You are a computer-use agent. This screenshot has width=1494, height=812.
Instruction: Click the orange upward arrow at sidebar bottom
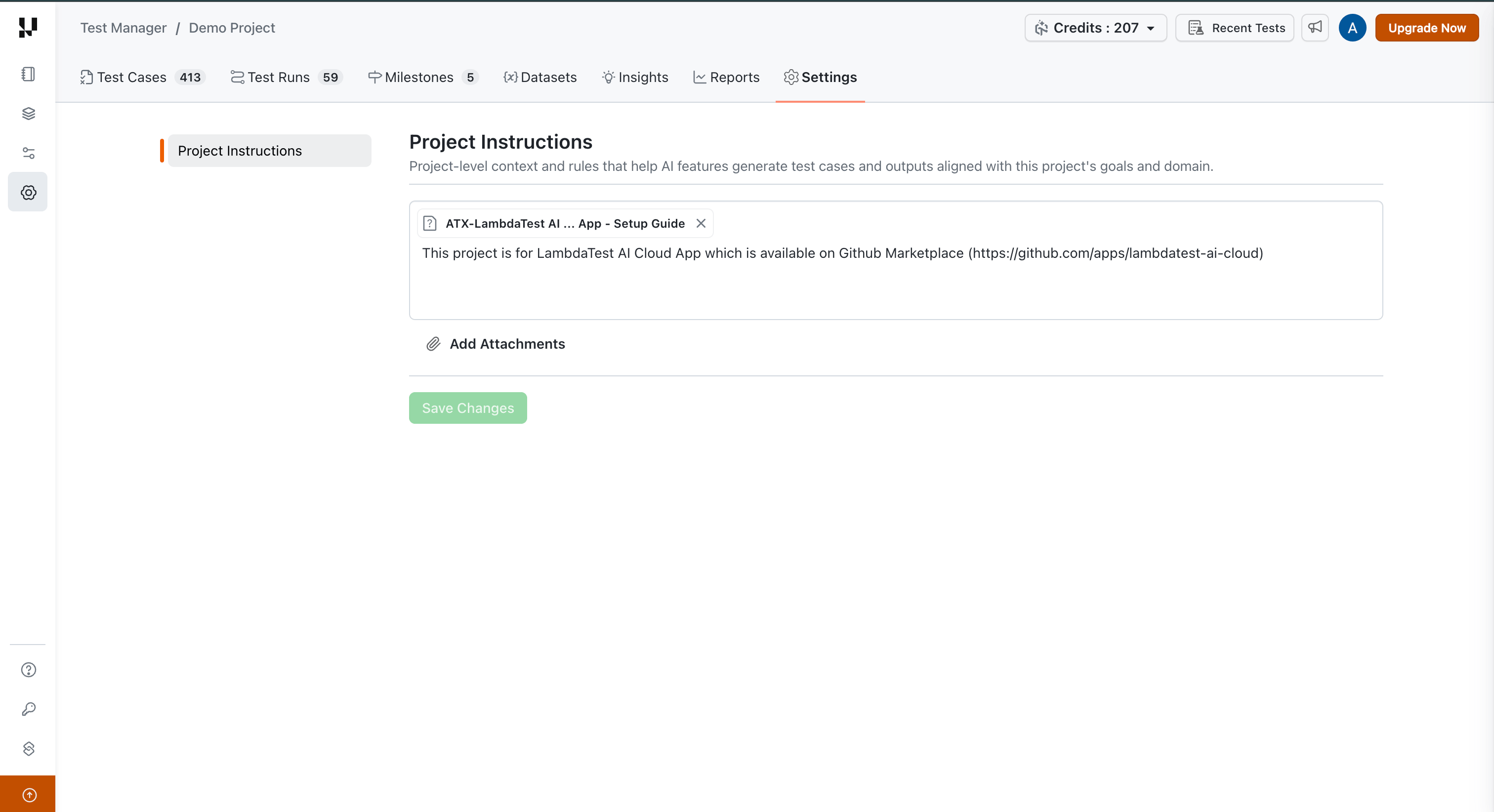[27, 795]
